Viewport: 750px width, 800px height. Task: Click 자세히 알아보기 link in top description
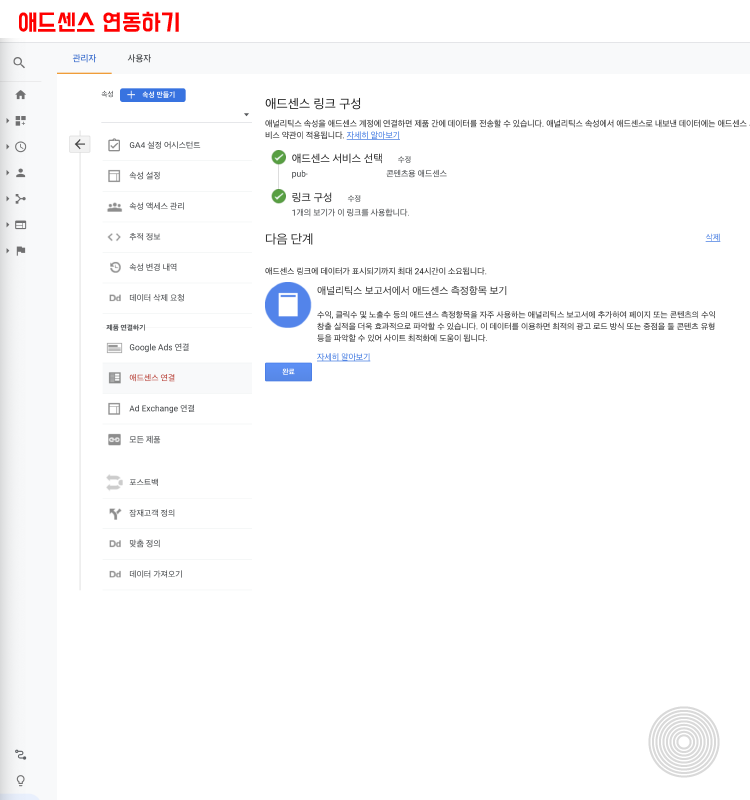(373, 135)
